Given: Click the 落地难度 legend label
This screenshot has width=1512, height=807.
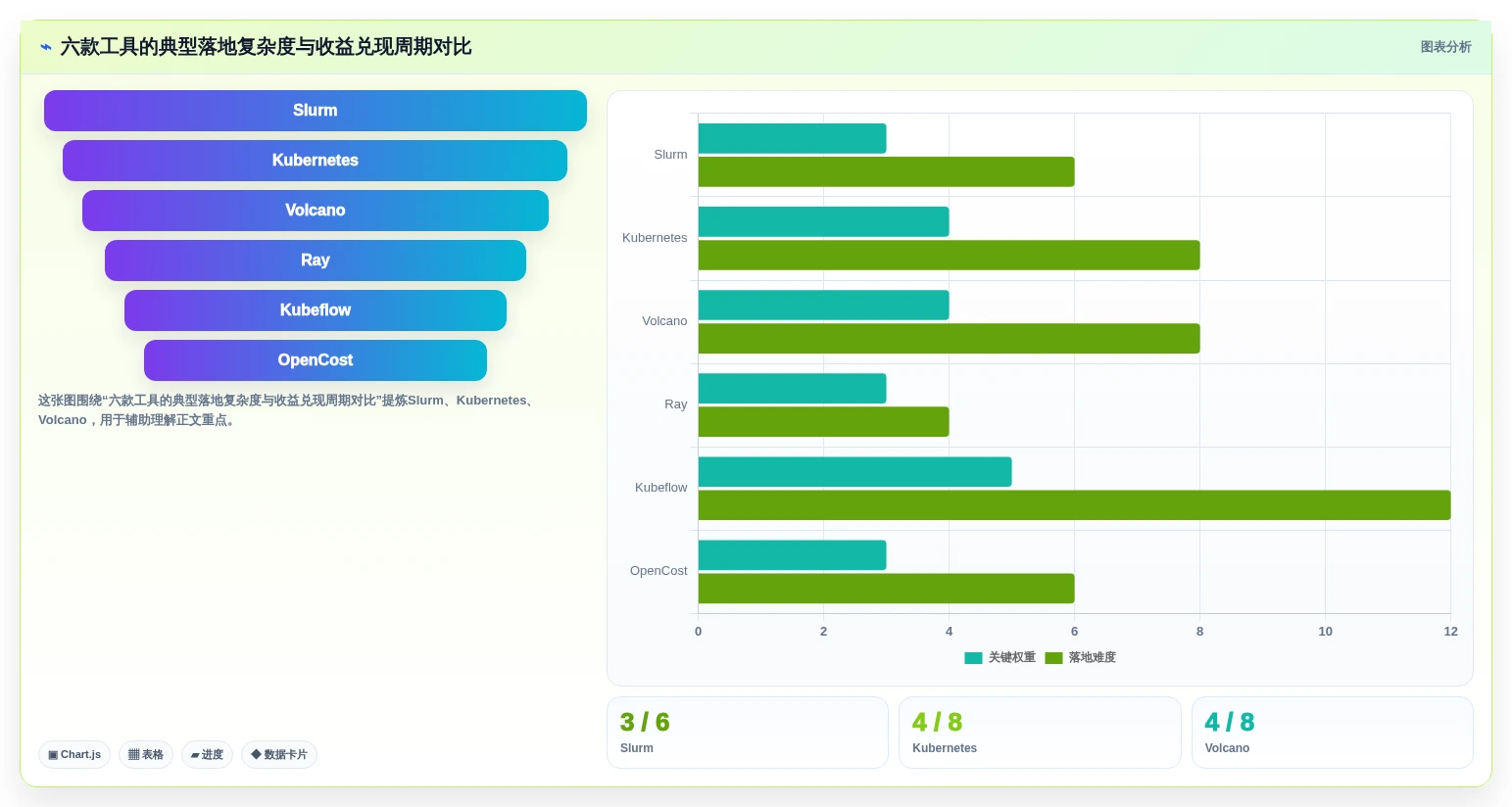Looking at the screenshot, I should pos(1092,658).
